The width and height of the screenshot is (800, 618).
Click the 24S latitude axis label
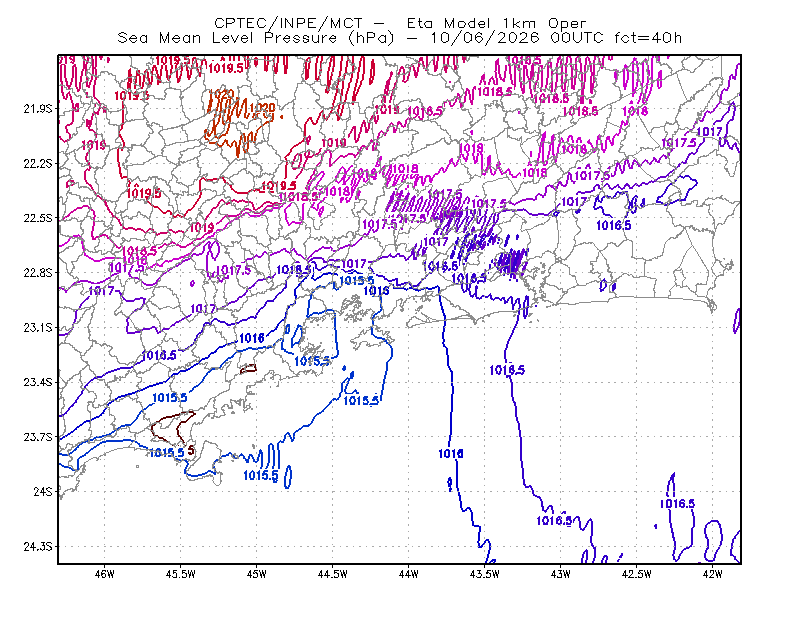43,491
